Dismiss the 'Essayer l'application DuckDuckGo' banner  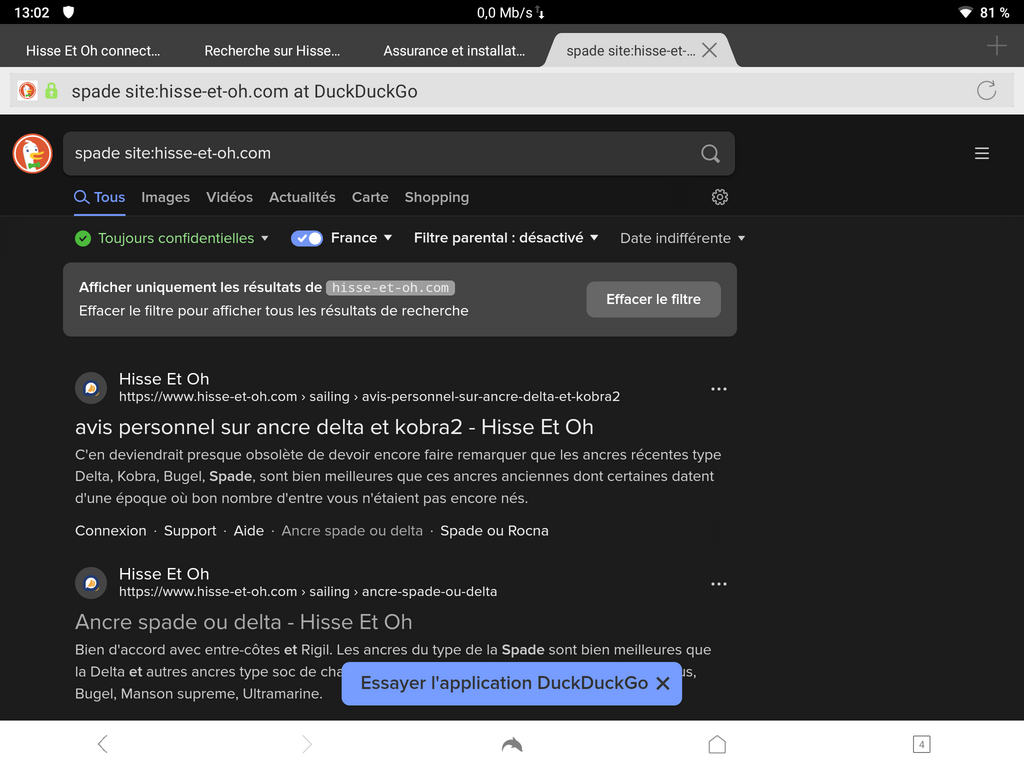tap(663, 683)
